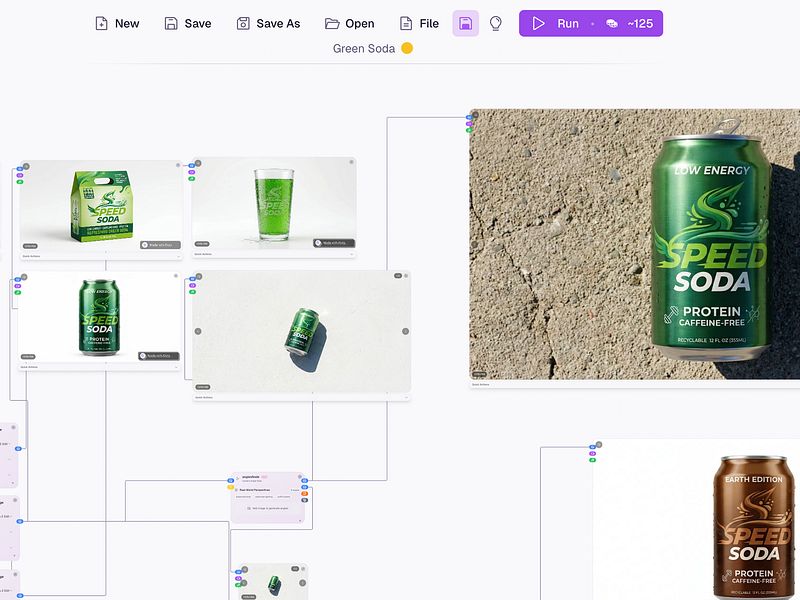
Task: Show the previous image in the tilted can node
Action: click(x=198, y=331)
